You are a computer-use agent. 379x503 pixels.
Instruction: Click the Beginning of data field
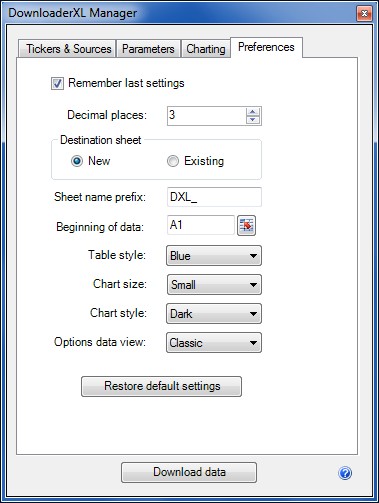pyautogui.click(x=201, y=225)
